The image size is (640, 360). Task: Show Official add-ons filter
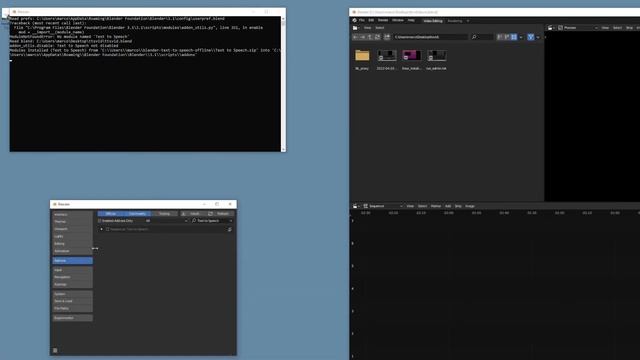point(111,213)
